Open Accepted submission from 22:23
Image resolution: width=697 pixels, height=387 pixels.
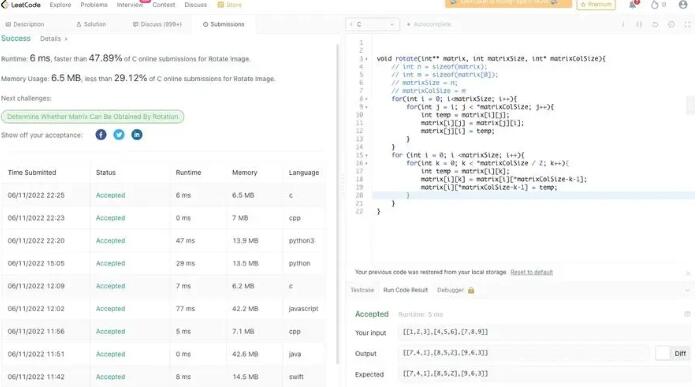click(110, 218)
